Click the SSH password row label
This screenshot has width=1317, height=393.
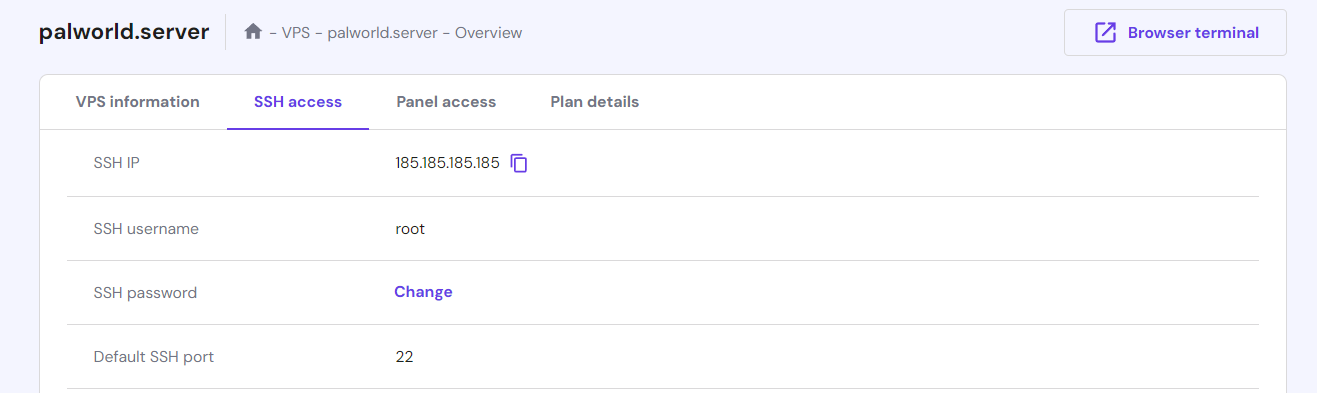145,293
